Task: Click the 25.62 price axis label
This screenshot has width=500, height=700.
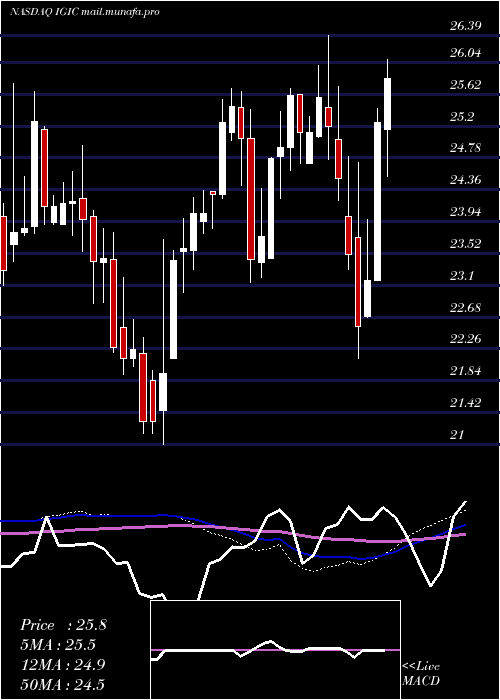Action: click(x=466, y=85)
